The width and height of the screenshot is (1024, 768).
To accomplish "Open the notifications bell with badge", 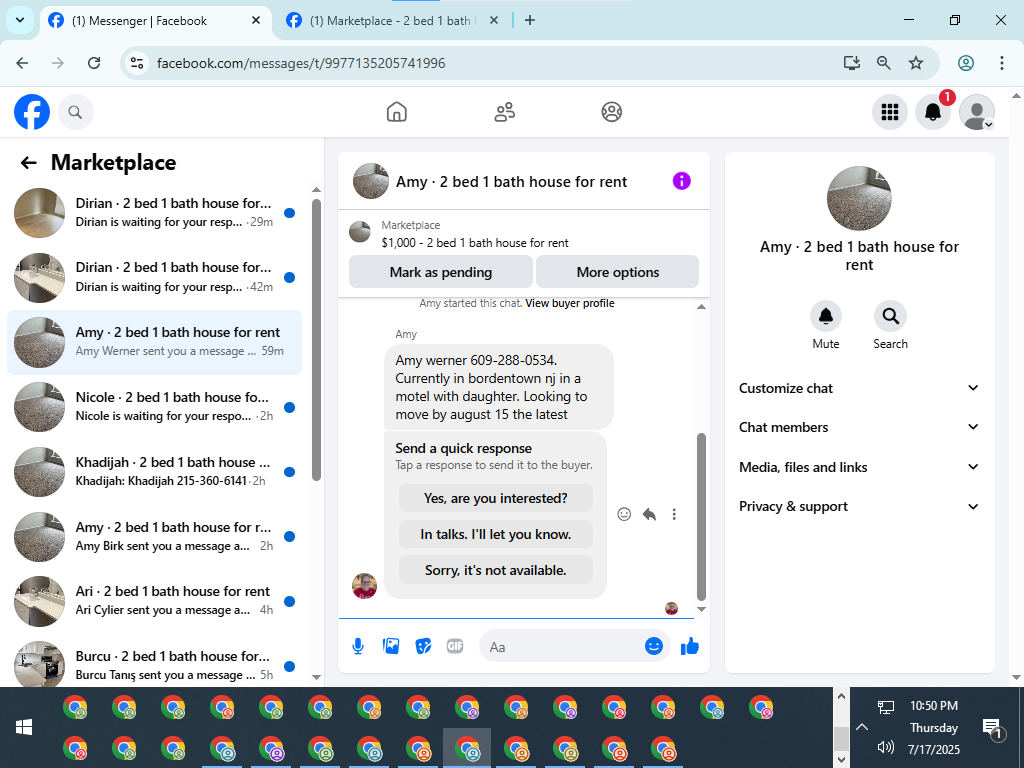I will (x=933, y=112).
